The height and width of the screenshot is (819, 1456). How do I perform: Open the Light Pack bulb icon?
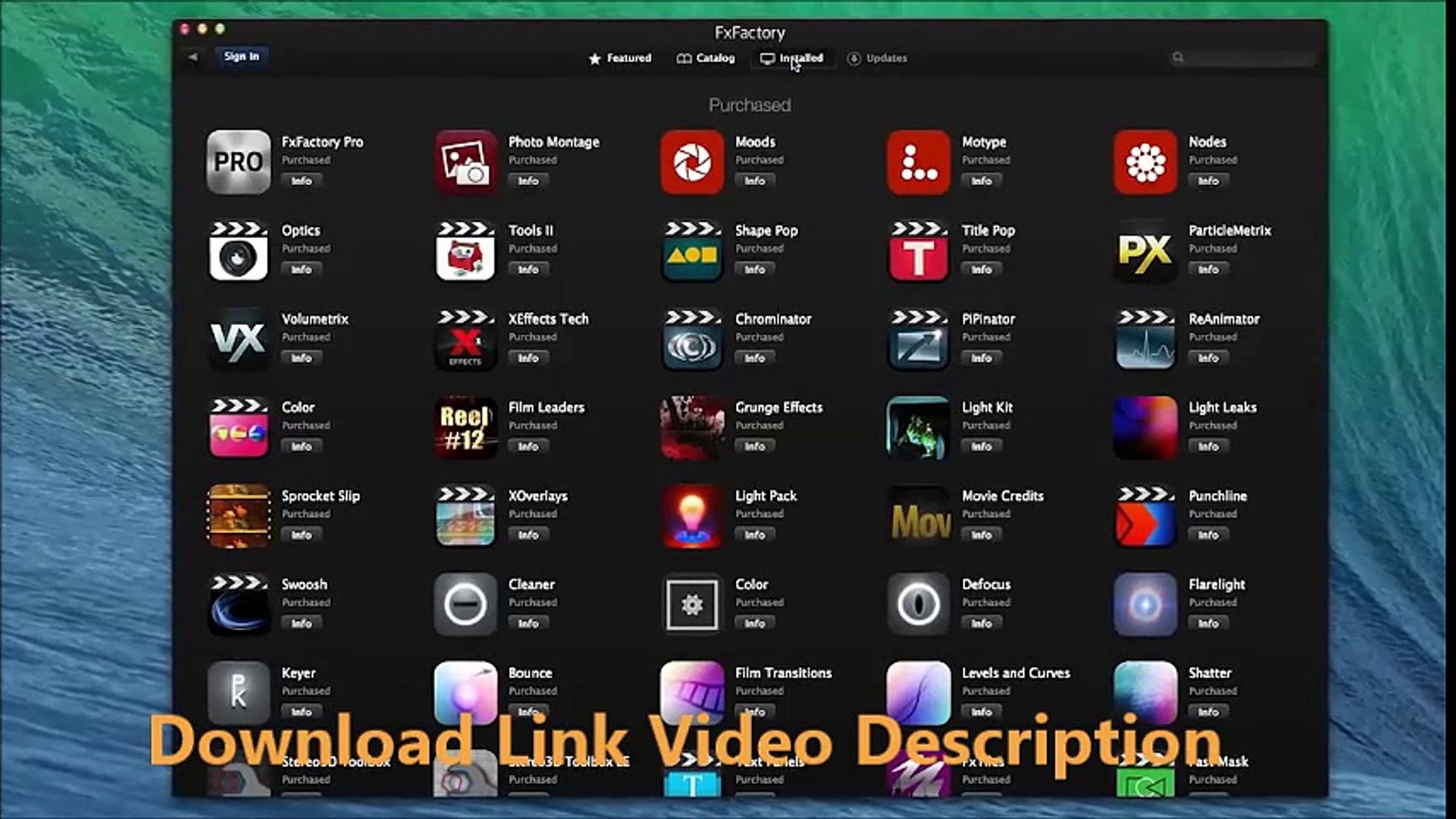(x=692, y=516)
